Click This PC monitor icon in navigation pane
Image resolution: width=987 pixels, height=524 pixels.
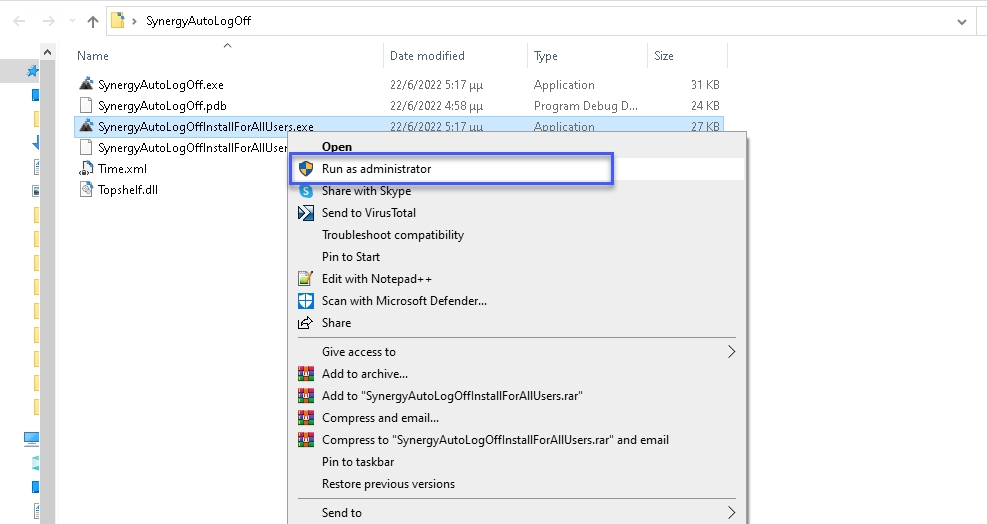(x=31, y=438)
